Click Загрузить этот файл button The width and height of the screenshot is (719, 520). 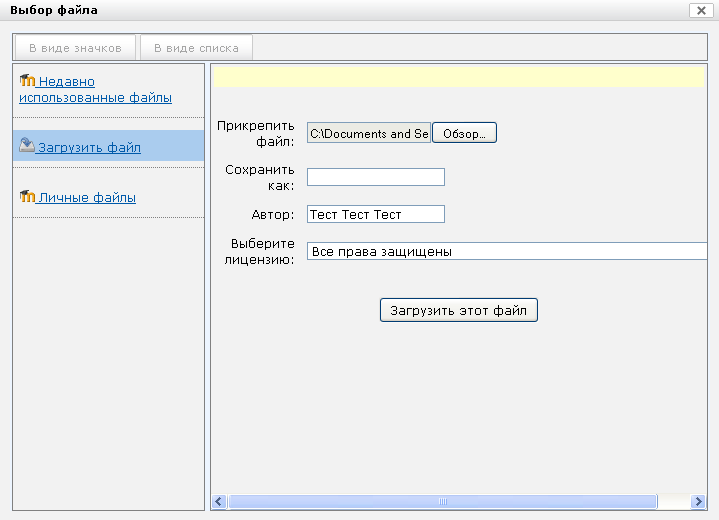coord(459,310)
